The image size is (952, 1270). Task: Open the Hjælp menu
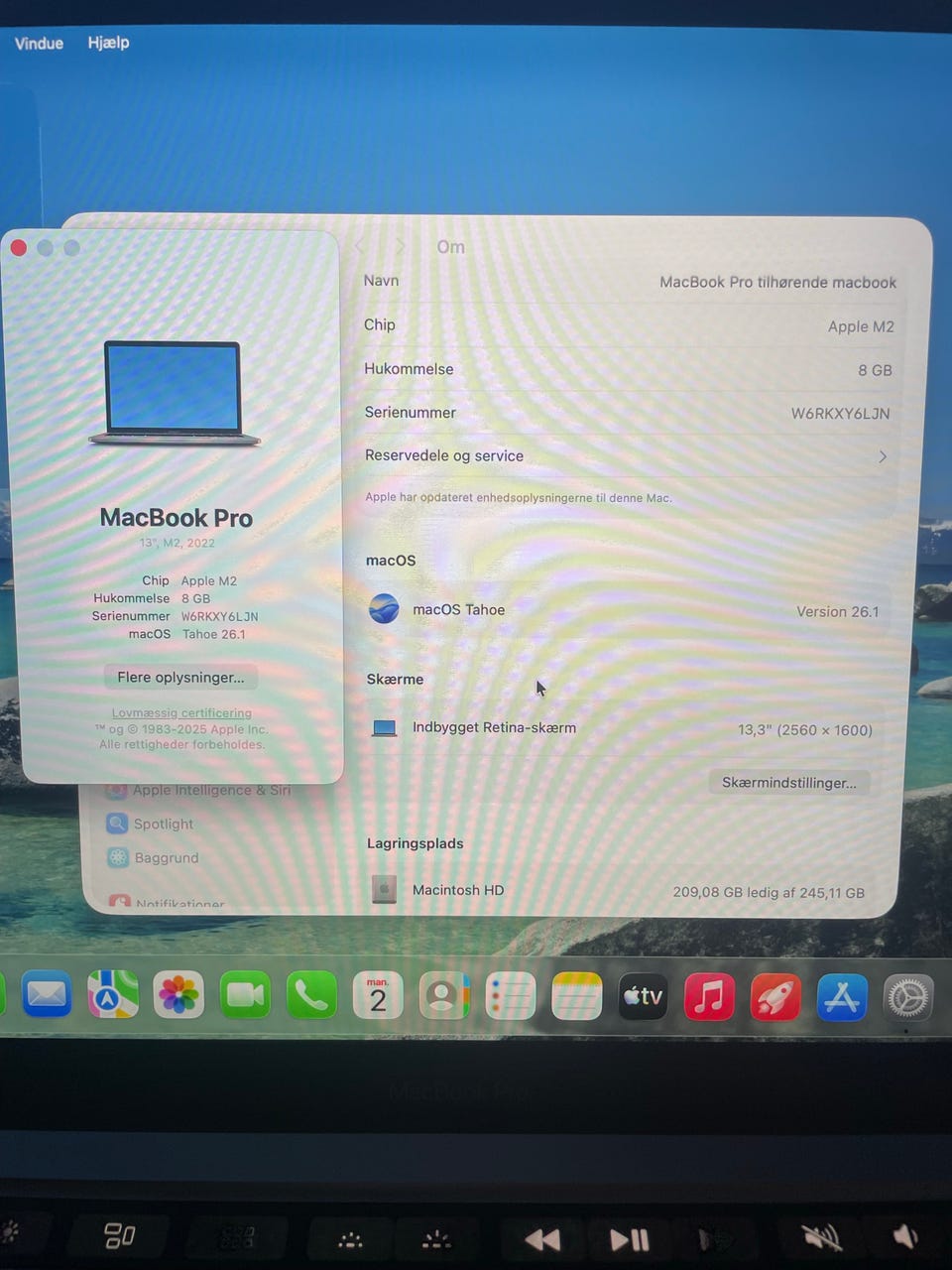click(108, 42)
